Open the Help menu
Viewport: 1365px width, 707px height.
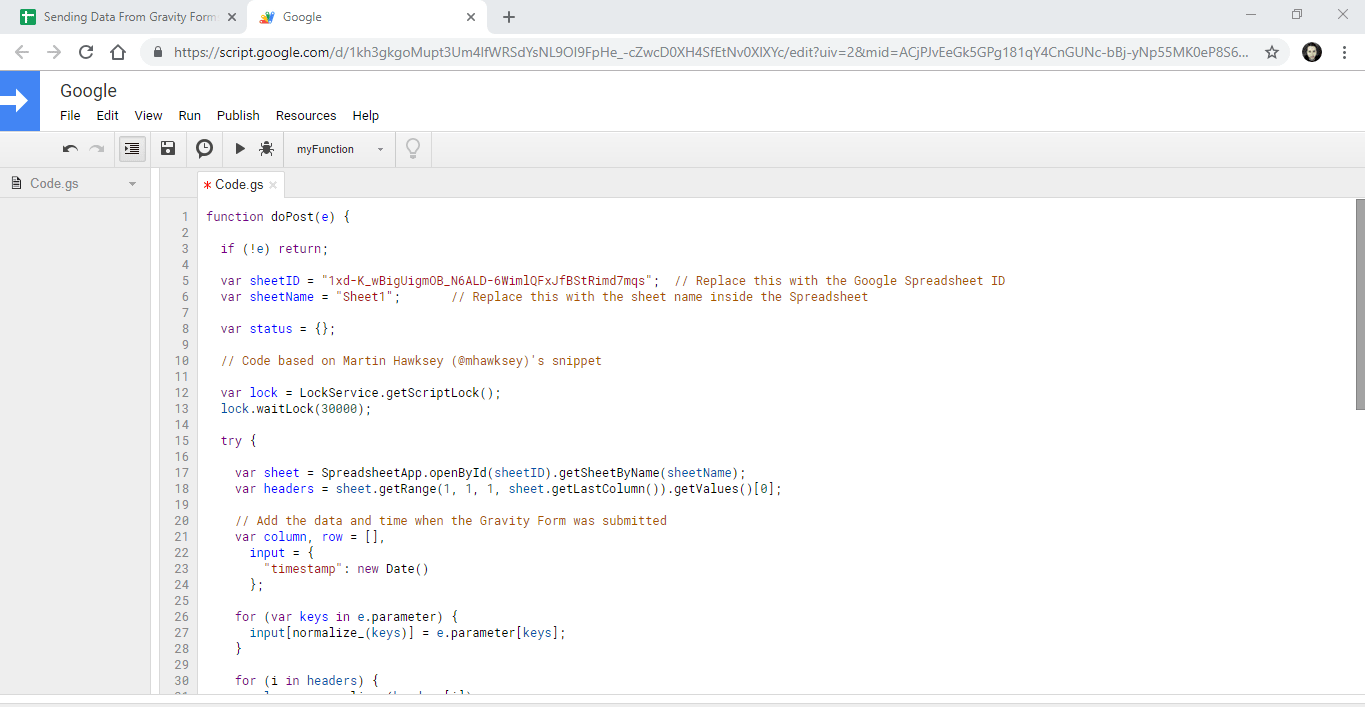click(366, 116)
